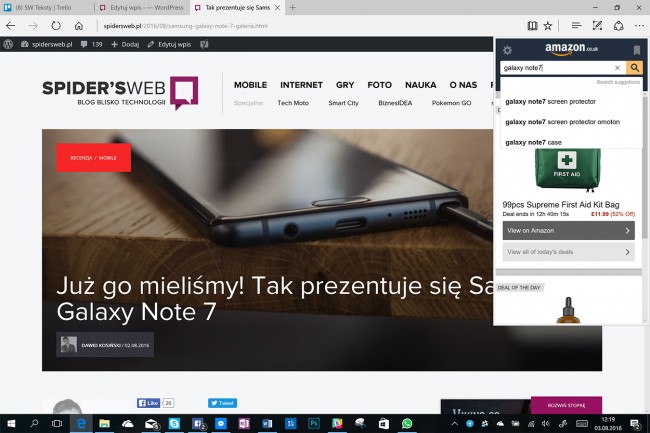
Task: Click View all of today's deals
Action: point(568,252)
